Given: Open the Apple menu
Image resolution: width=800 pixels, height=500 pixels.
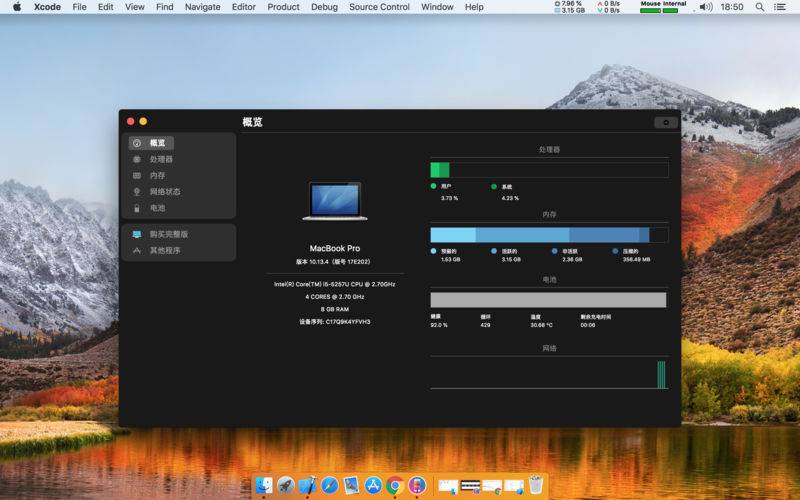Looking at the screenshot, I should [x=17, y=7].
